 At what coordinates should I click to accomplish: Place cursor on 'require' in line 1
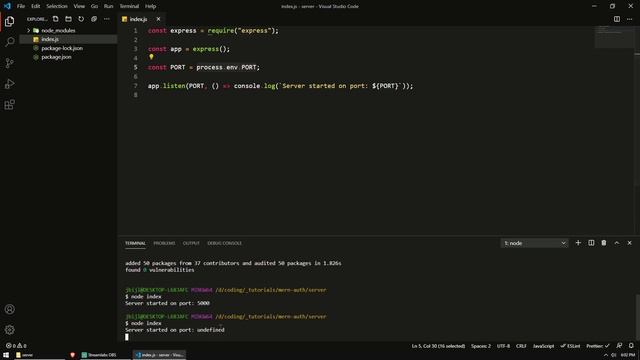(221, 31)
